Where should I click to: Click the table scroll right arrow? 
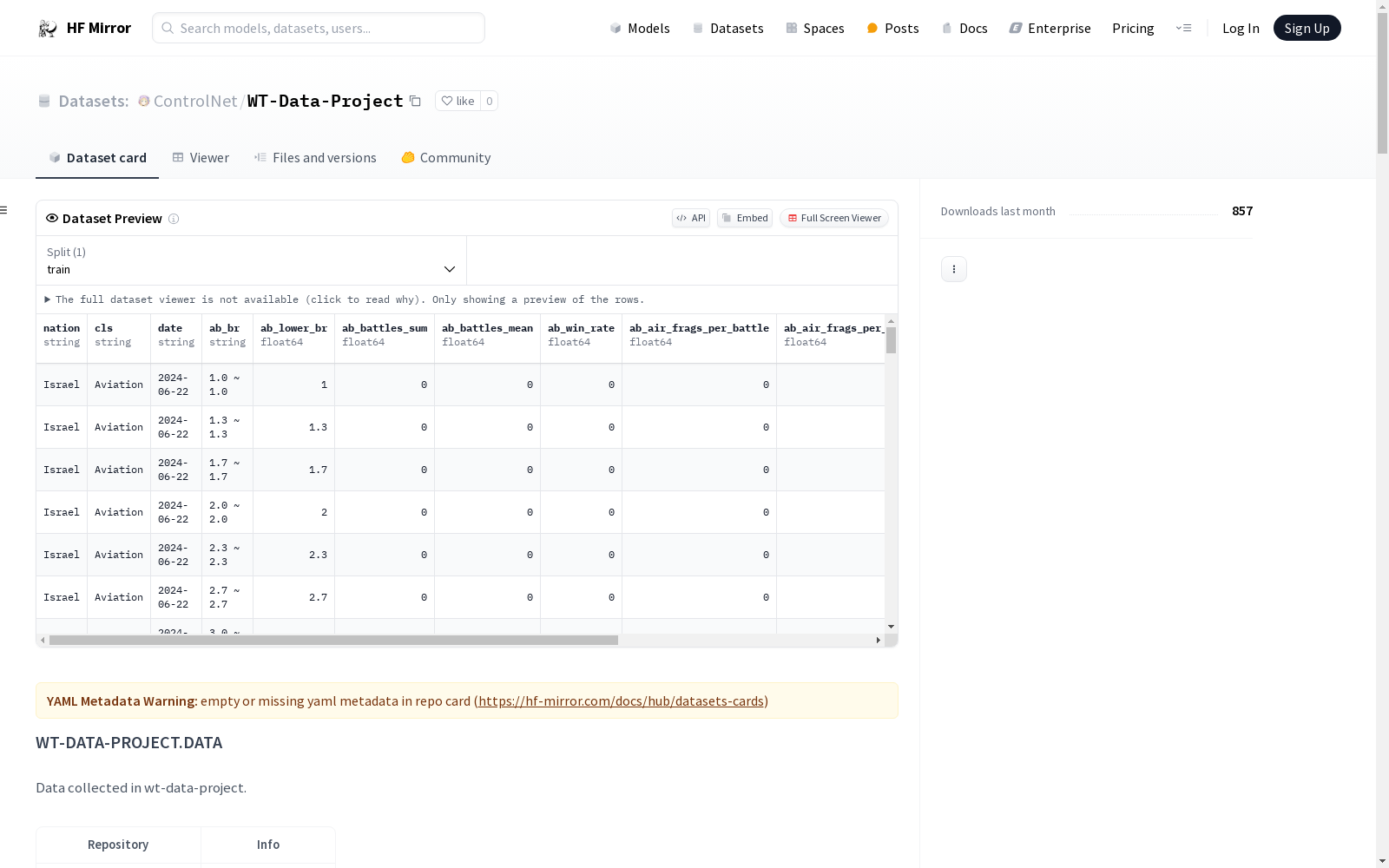[x=879, y=641]
